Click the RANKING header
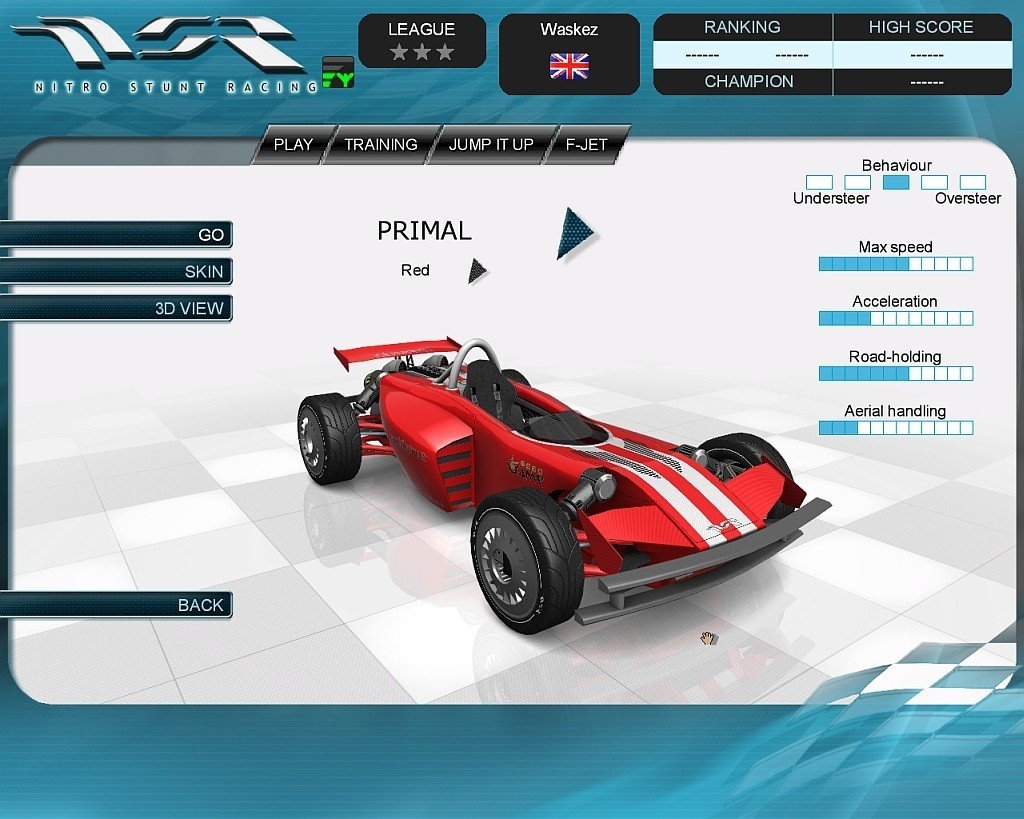 pyautogui.click(x=742, y=27)
